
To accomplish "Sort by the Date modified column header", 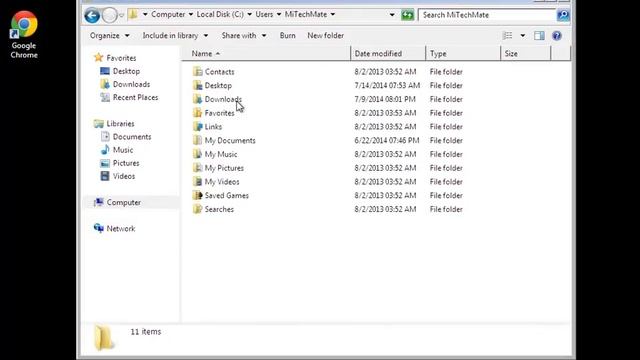I will [388, 53].
